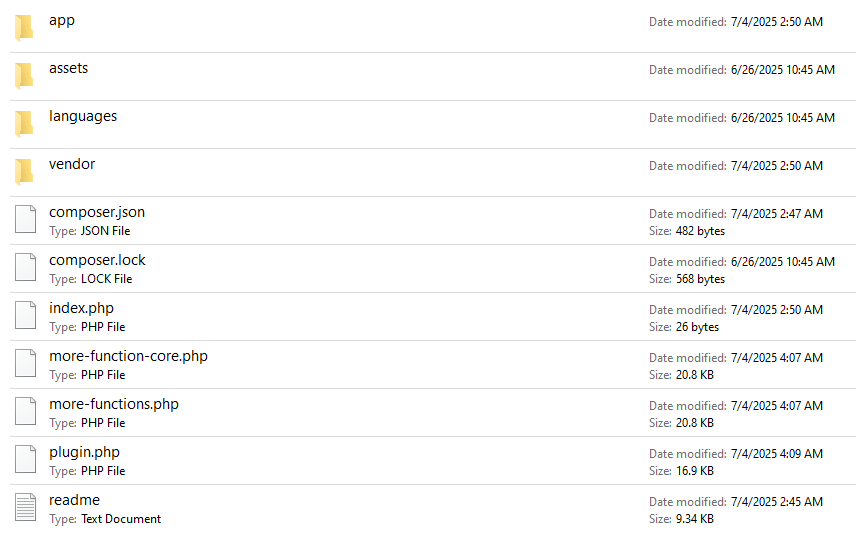Click the assets folder icon
The height and width of the screenshot is (556, 856).
[24, 76]
